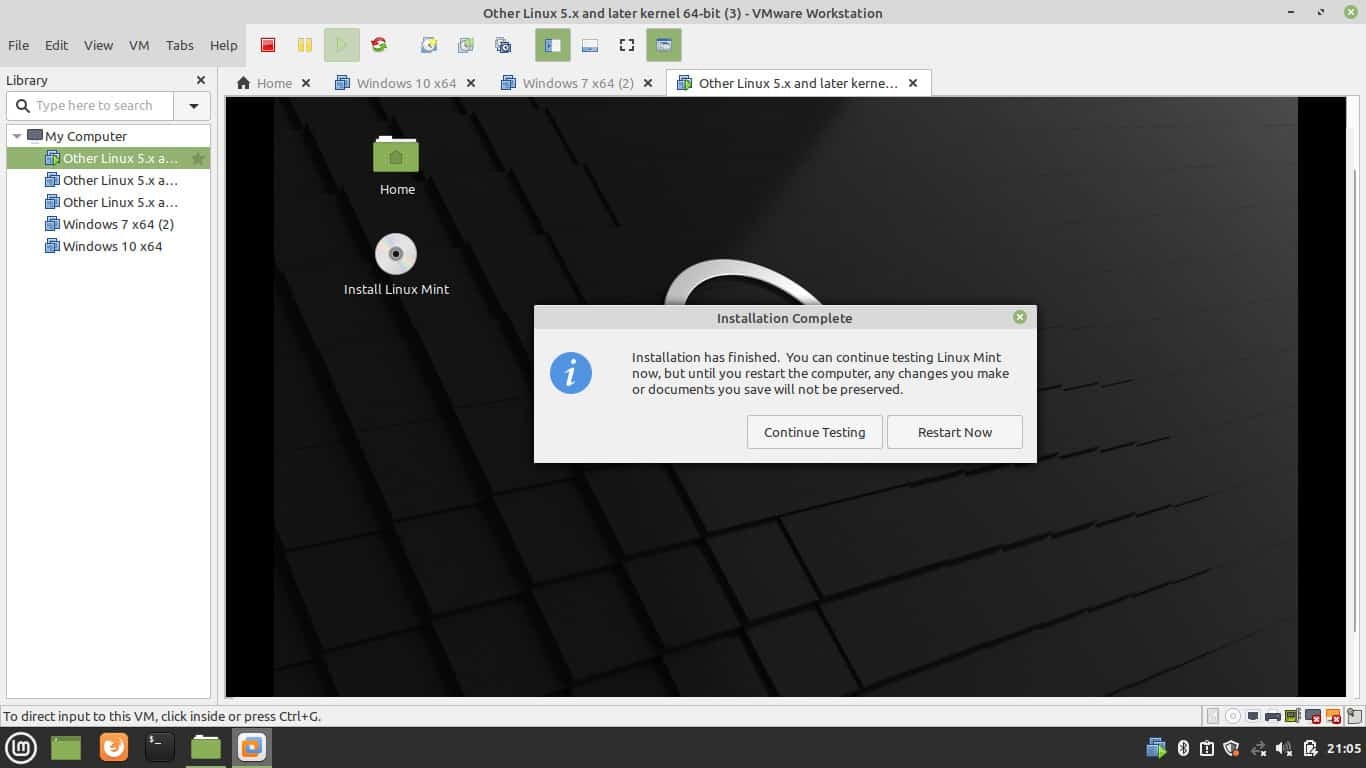Click the blue info icon in the dialog
The height and width of the screenshot is (768, 1366).
(x=571, y=373)
